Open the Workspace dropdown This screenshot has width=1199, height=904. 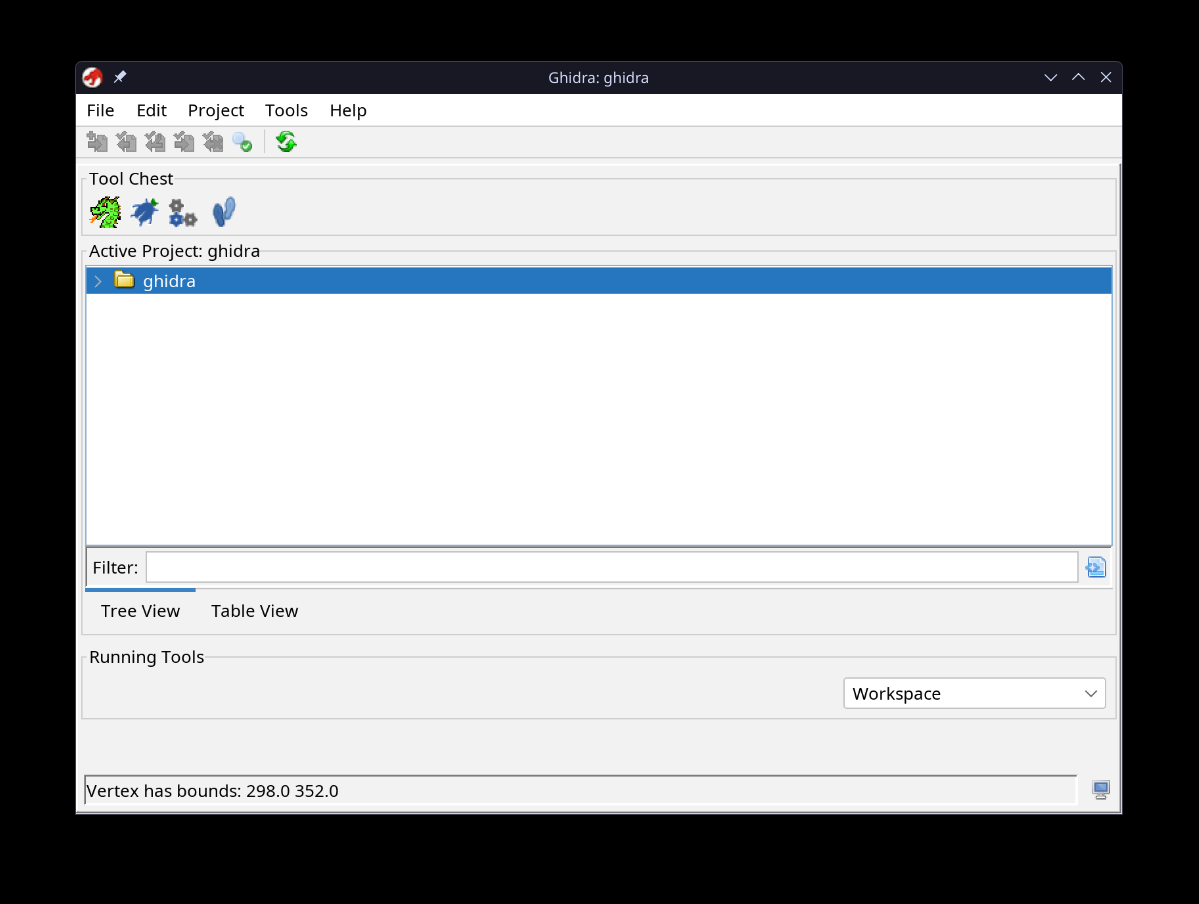tap(974, 694)
